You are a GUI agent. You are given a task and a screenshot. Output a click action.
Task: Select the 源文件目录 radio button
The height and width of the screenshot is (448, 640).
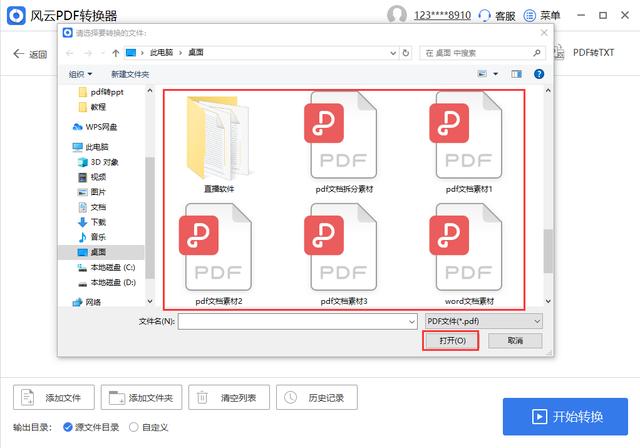(68, 427)
